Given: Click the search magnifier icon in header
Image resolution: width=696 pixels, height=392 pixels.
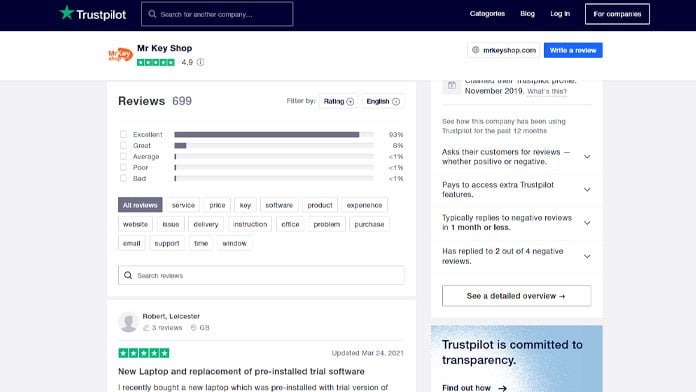Looking at the screenshot, I should click(x=152, y=14).
